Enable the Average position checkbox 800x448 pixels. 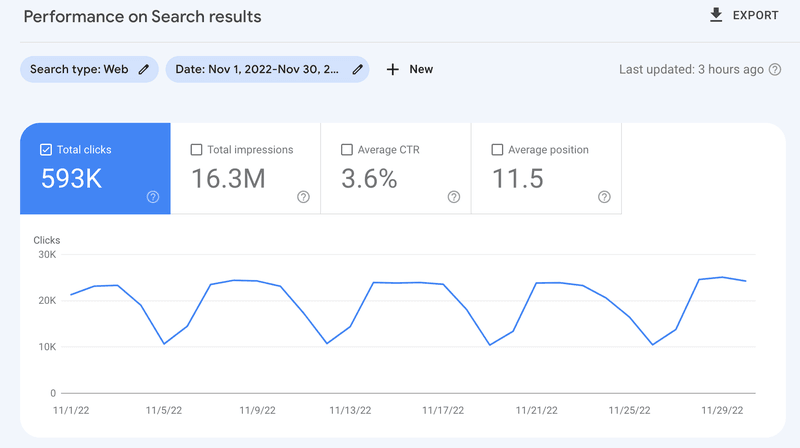pyautogui.click(x=497, y=150)
